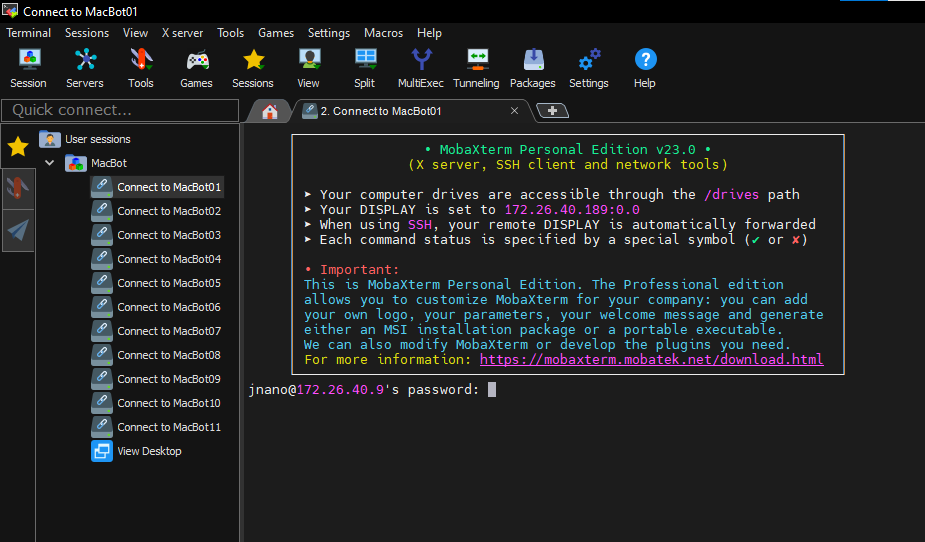The height and width of the screenshot is (542, 925).
Task: Select Connect to MacBot05 session
Action: 168,283
